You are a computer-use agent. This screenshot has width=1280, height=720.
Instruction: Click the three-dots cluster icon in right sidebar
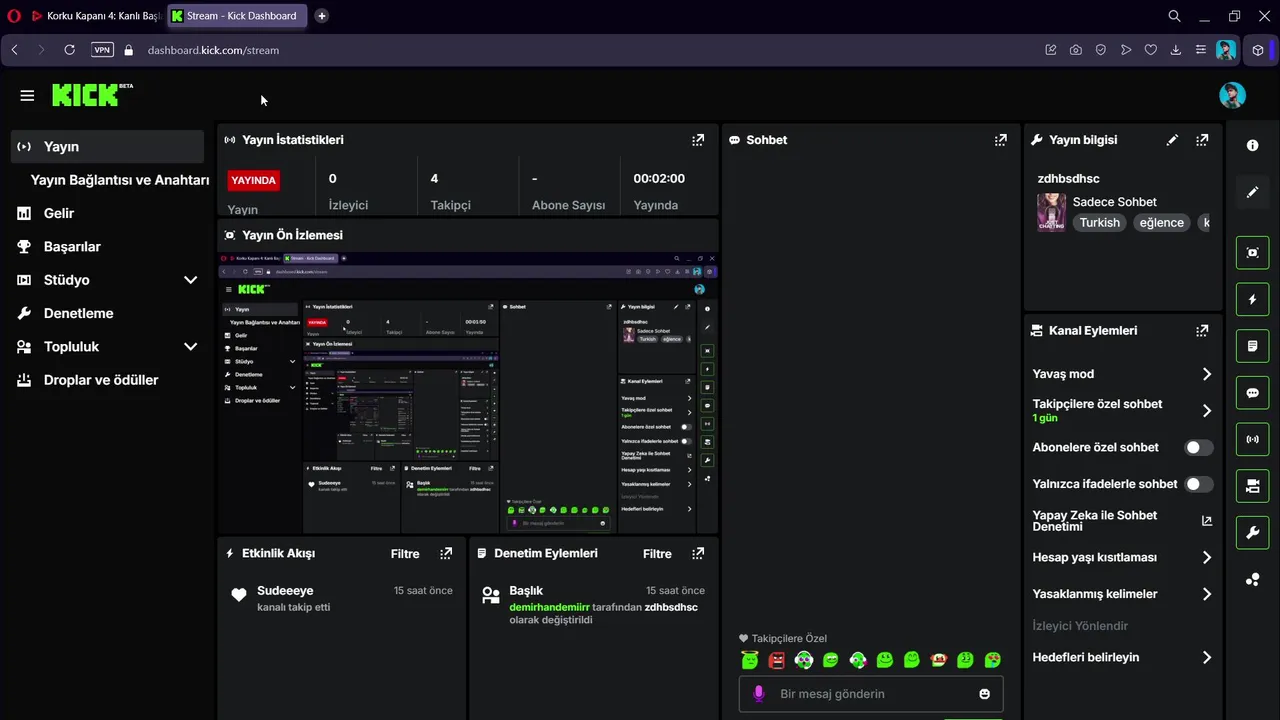pos(1252,579)
